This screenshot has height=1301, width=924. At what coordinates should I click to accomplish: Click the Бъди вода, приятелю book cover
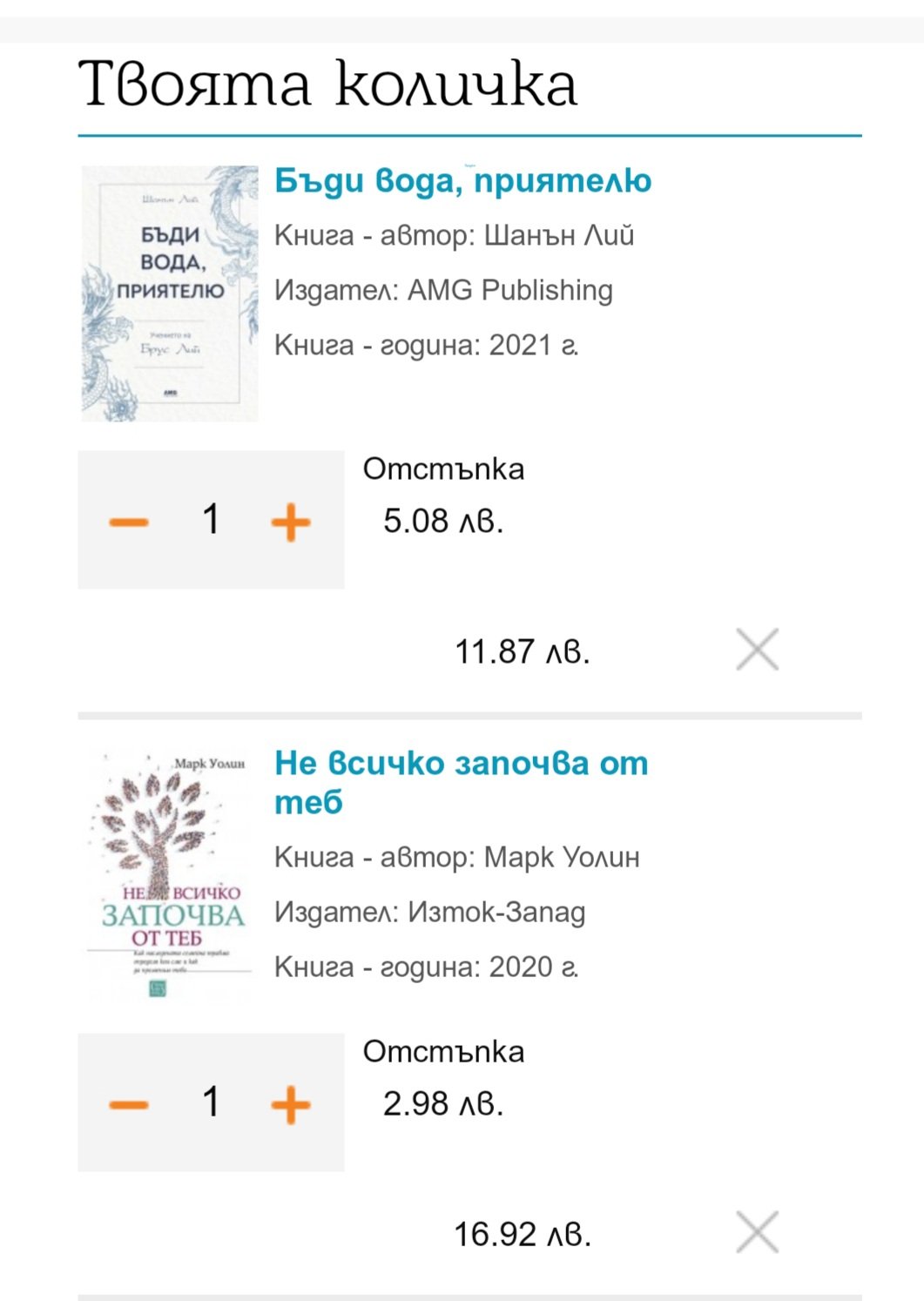pos(170,293)
